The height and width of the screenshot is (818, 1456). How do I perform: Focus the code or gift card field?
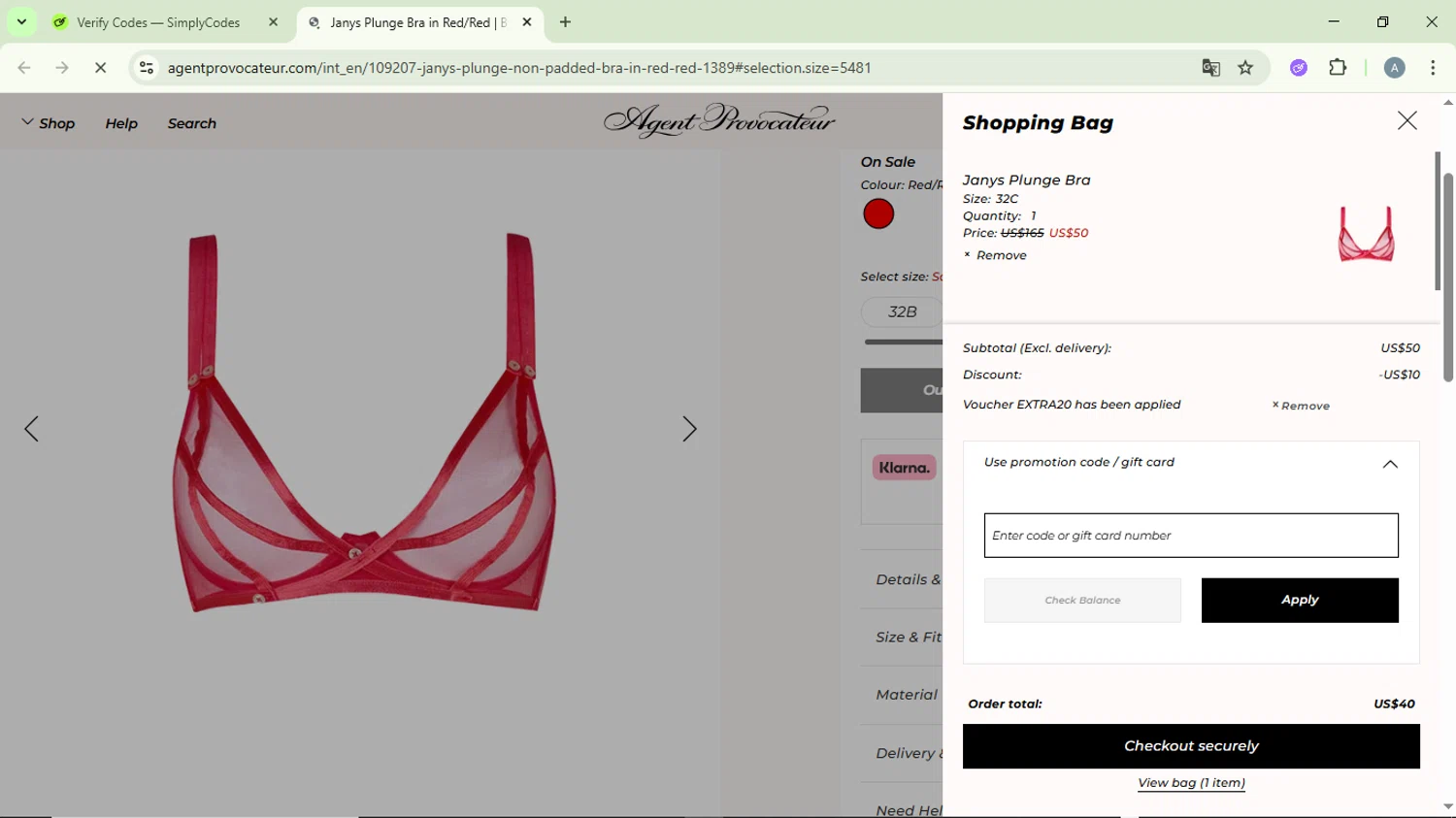1191,536
